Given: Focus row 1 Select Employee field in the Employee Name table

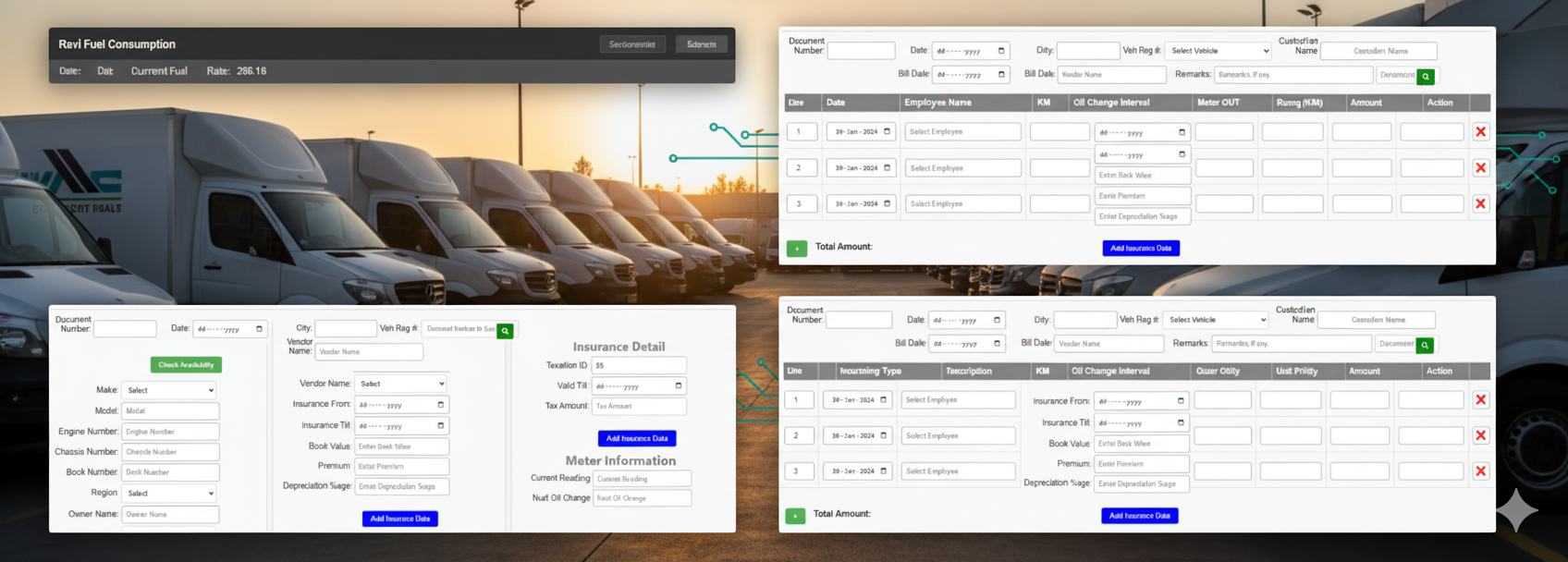Looking at the screenshot, I should pyautogui.click(x=962, y=132).
